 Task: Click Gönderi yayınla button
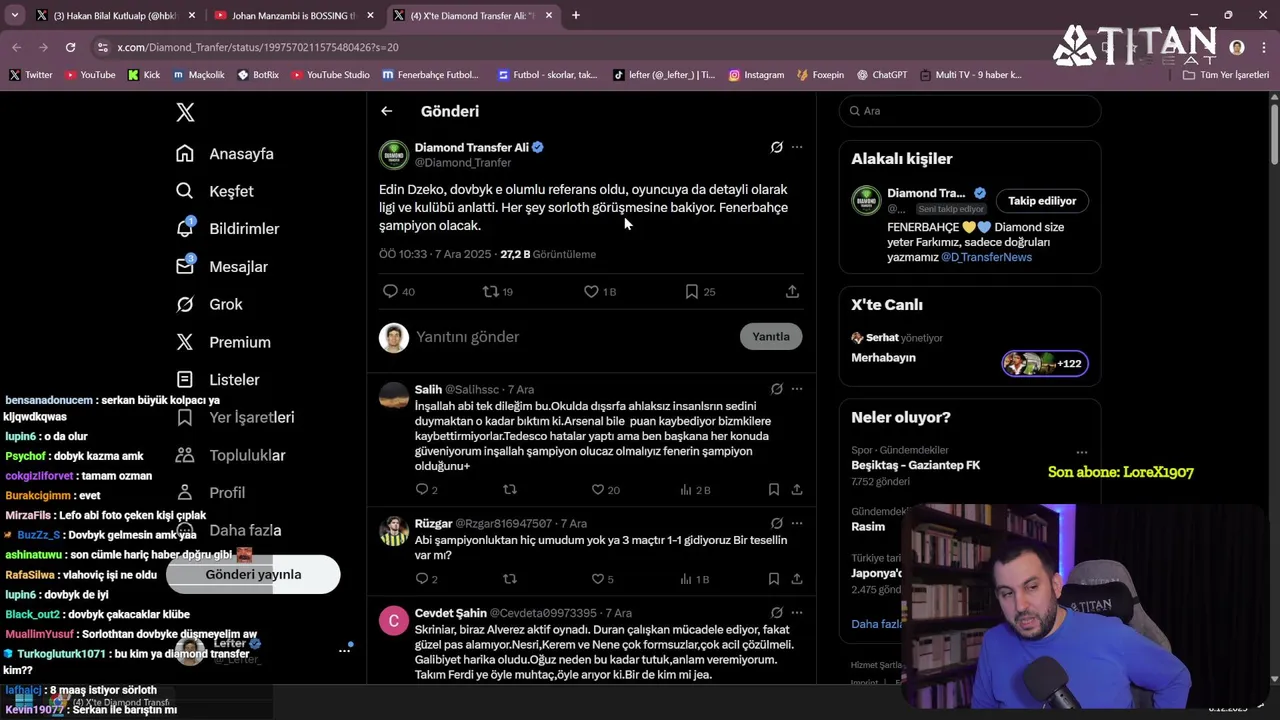tap(253, 575)
